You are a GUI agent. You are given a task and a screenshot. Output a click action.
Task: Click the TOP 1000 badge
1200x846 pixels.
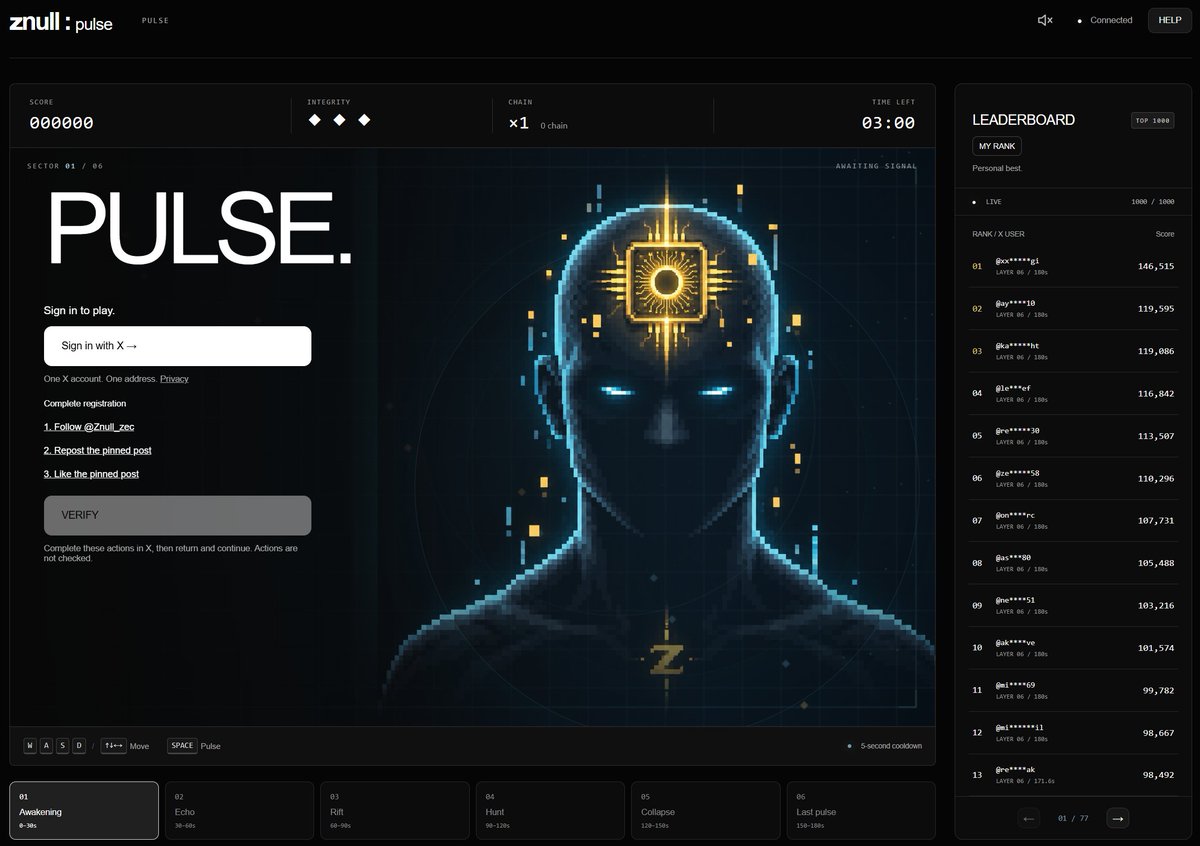coord(1153,120)
